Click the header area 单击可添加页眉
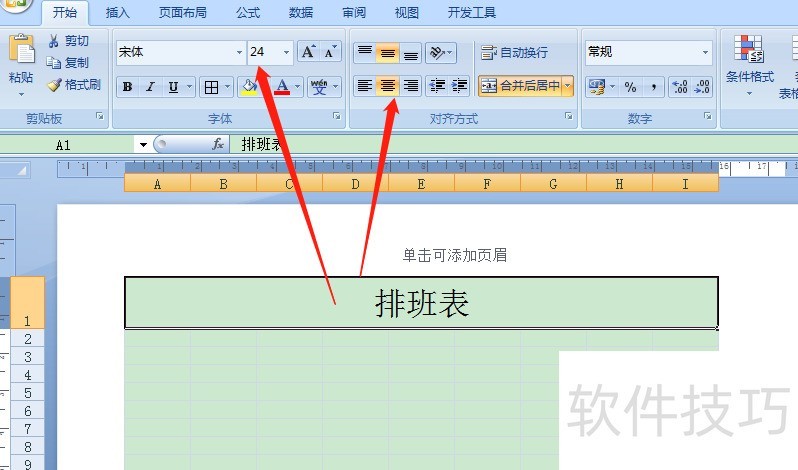The width and height of the screenshot is (798, 470). [x=454, y=255]
